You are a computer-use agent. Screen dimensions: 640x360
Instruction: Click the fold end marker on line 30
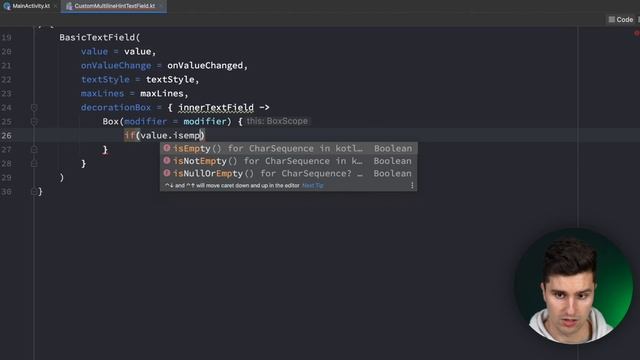pos(34,191)
